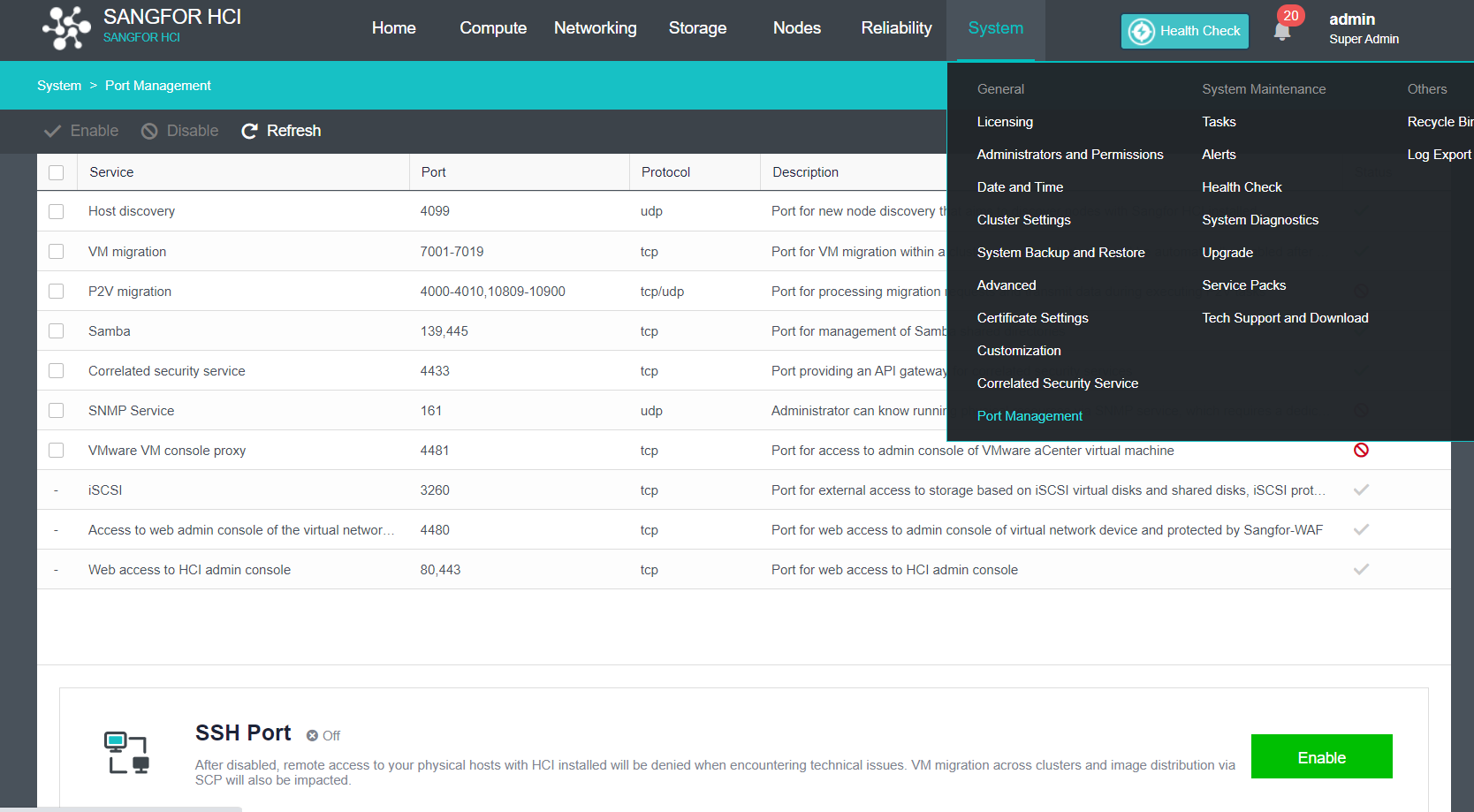Click the Disable prohibition icon in toolbar
Viewport: 1474px width, 812px height.
click(149, 131)
